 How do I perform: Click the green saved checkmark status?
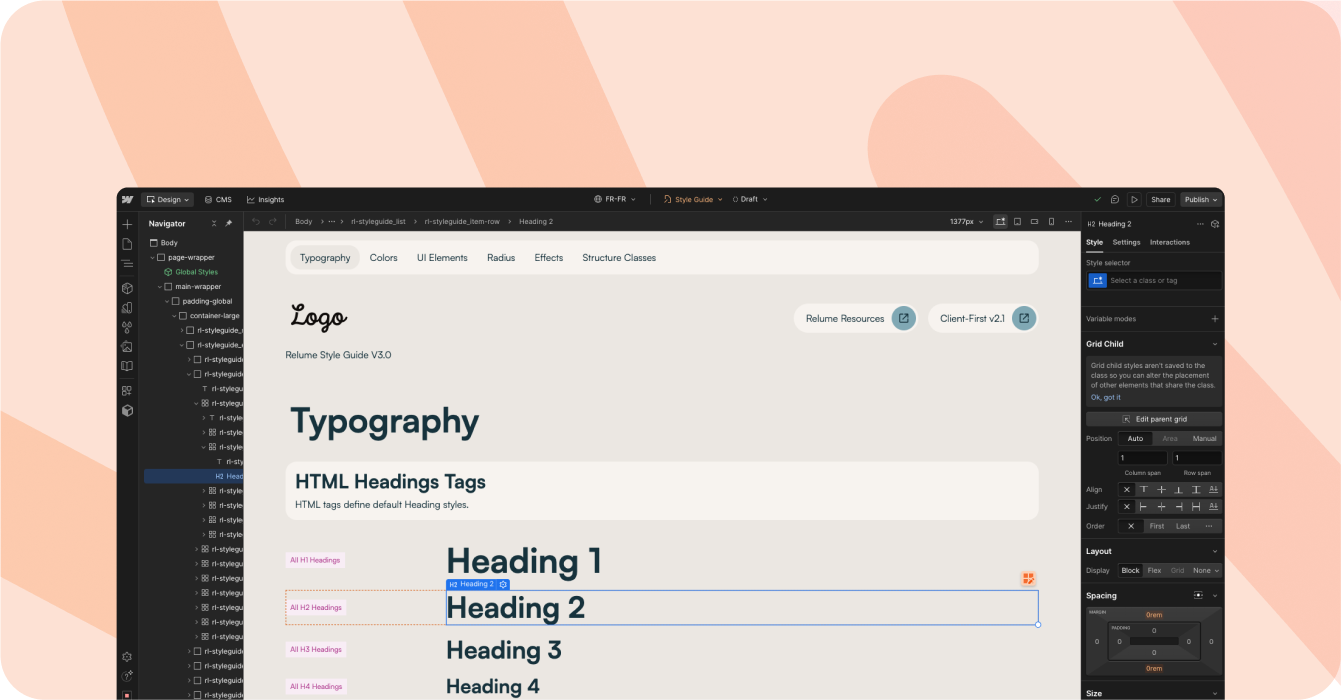click(x=1097, y=199)
